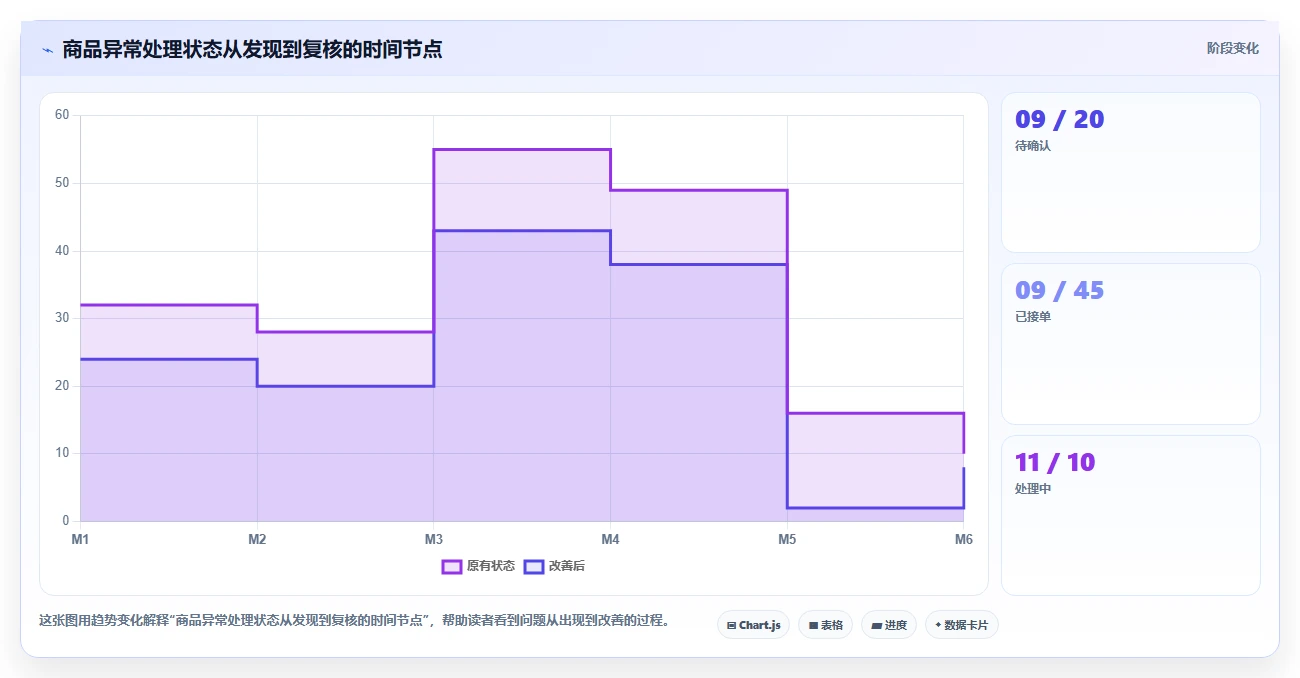Click the 40 y-axis tick label
This screenshot has height=678, width=1300.
[62, 250]
